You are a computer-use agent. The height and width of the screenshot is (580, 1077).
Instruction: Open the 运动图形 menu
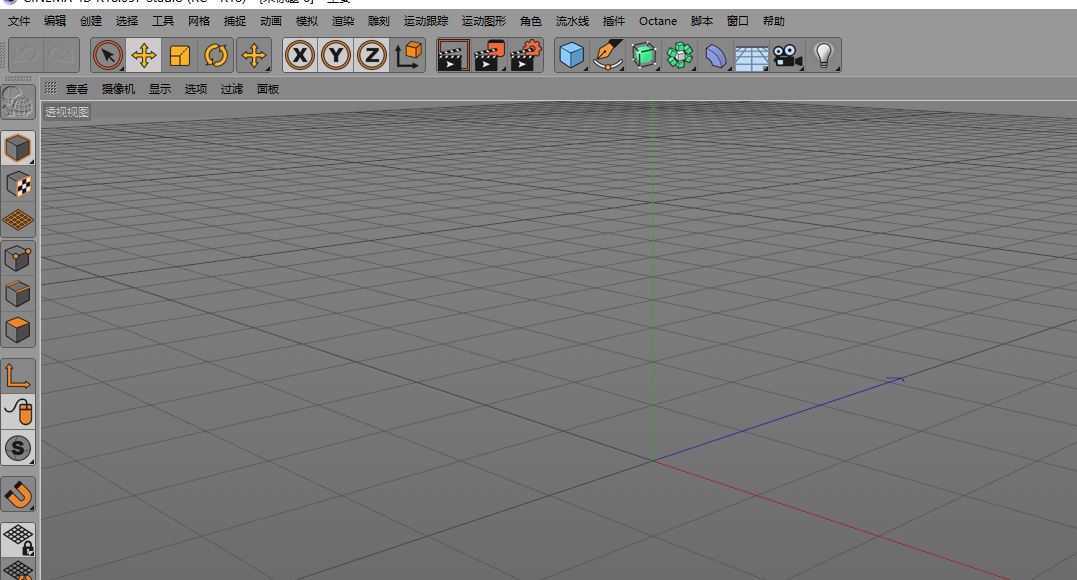(484, 21)
